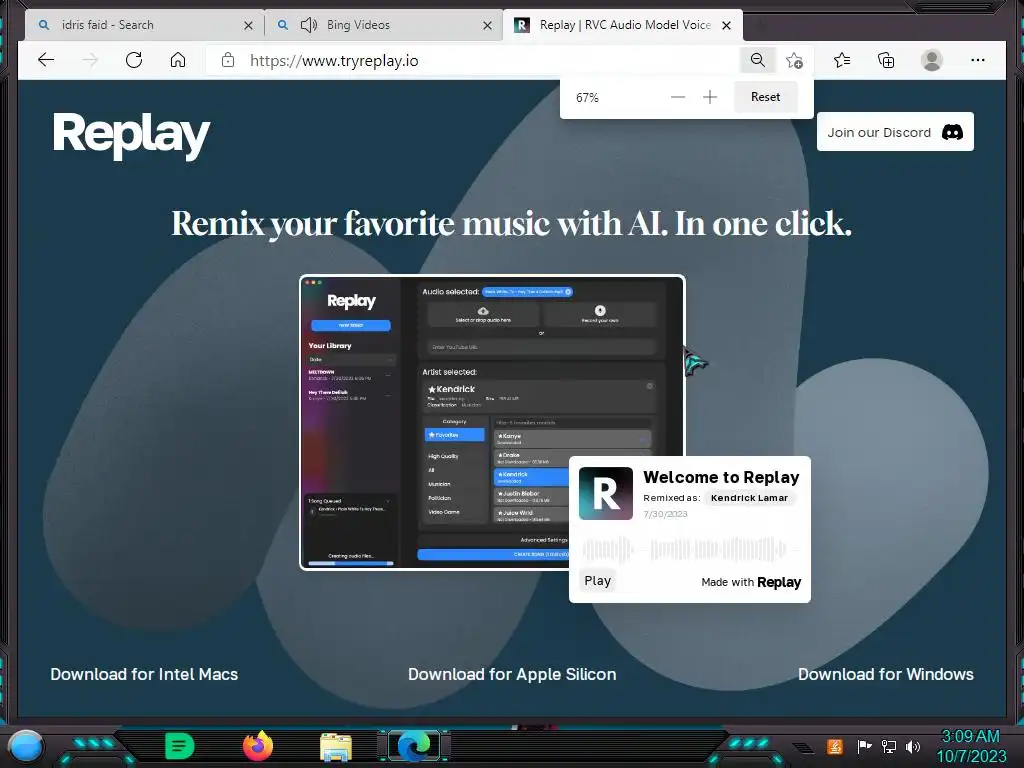The height and width of the screenshot is (768, 1024).
Task: Reload the page with the refresh icon
Action: tap(134, 60)
